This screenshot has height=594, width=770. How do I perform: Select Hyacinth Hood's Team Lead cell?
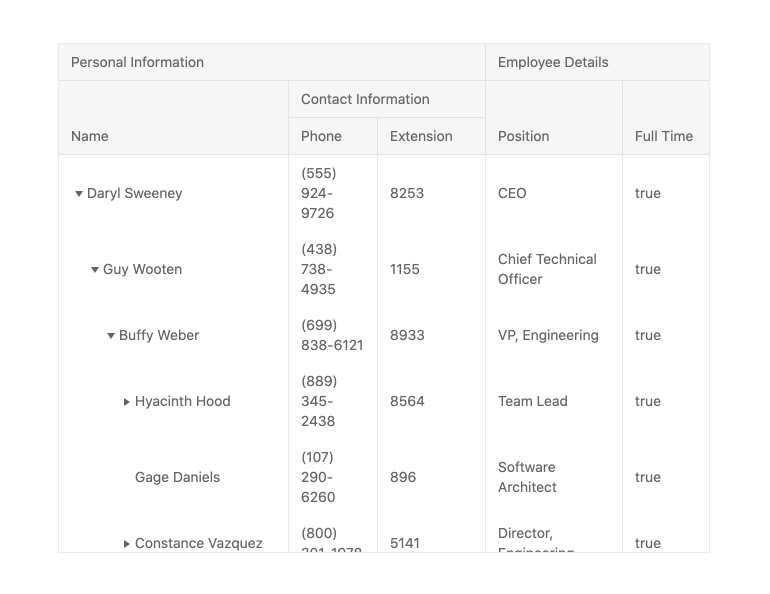pyautogui.click(x=532, y=401)
